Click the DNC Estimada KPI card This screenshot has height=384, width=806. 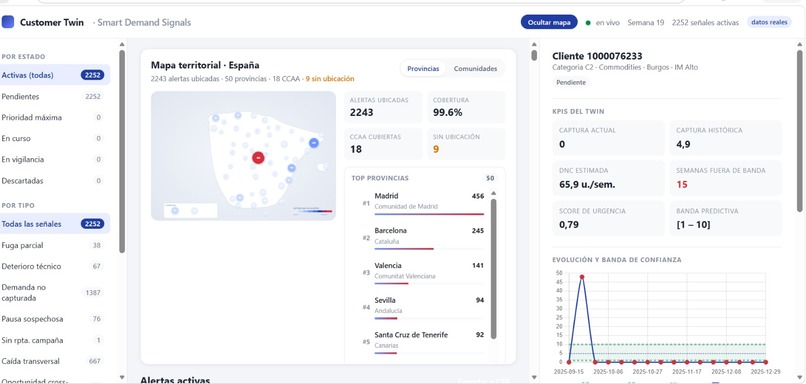[609, 178]
